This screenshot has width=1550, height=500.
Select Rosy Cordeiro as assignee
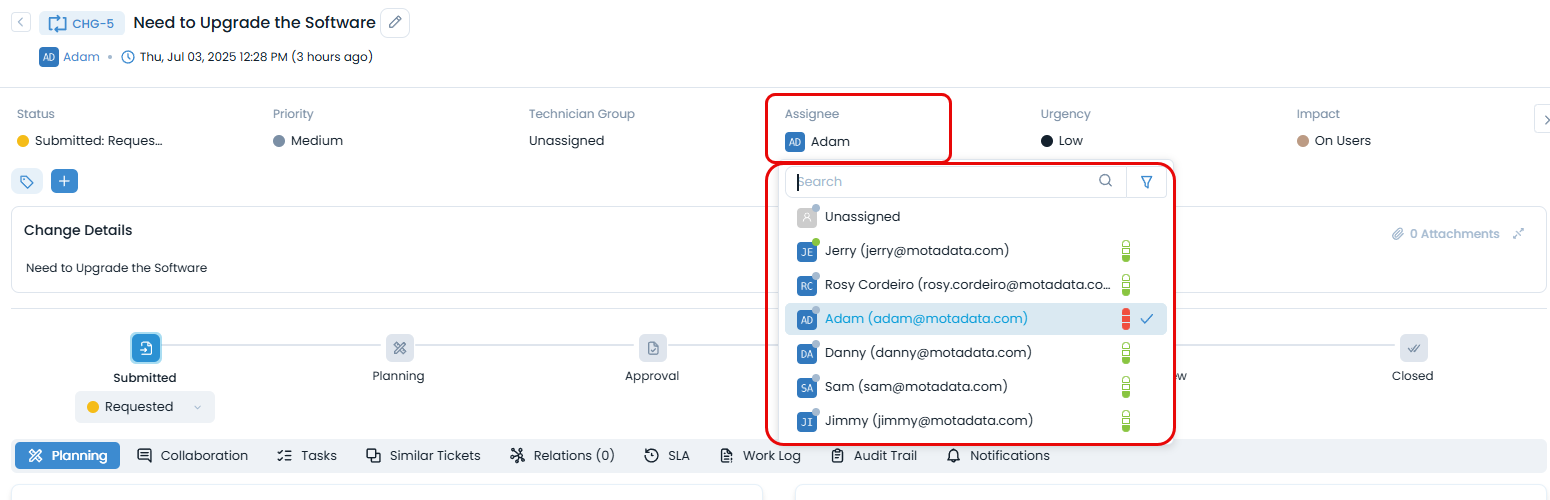(975, 285)
